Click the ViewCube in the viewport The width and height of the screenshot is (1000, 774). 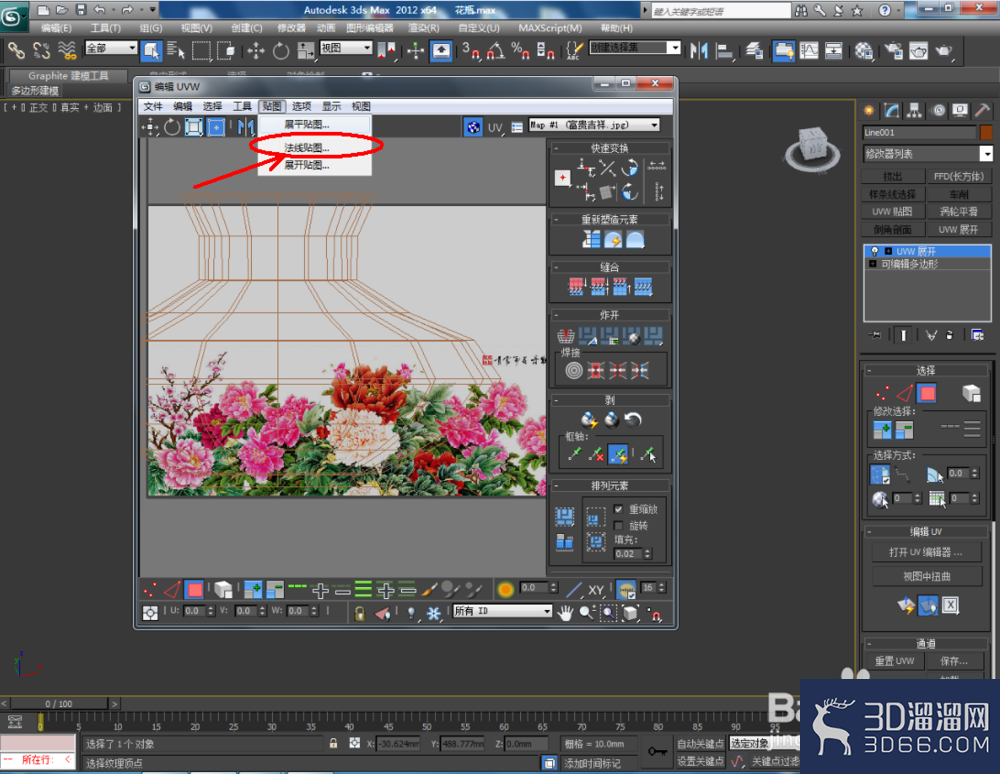[x=812, y=148]
